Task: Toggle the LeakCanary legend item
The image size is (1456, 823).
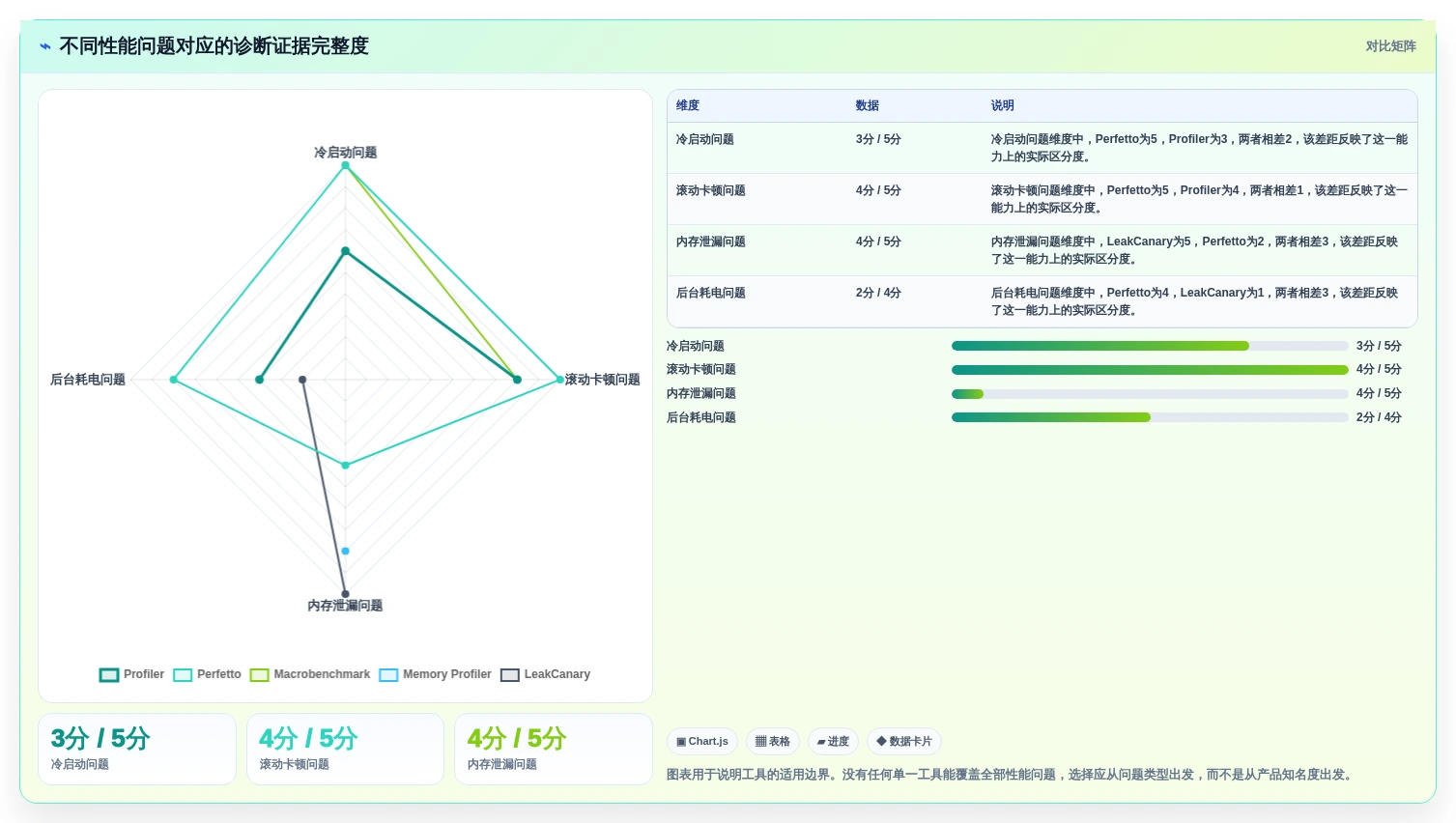Action: 546,674
